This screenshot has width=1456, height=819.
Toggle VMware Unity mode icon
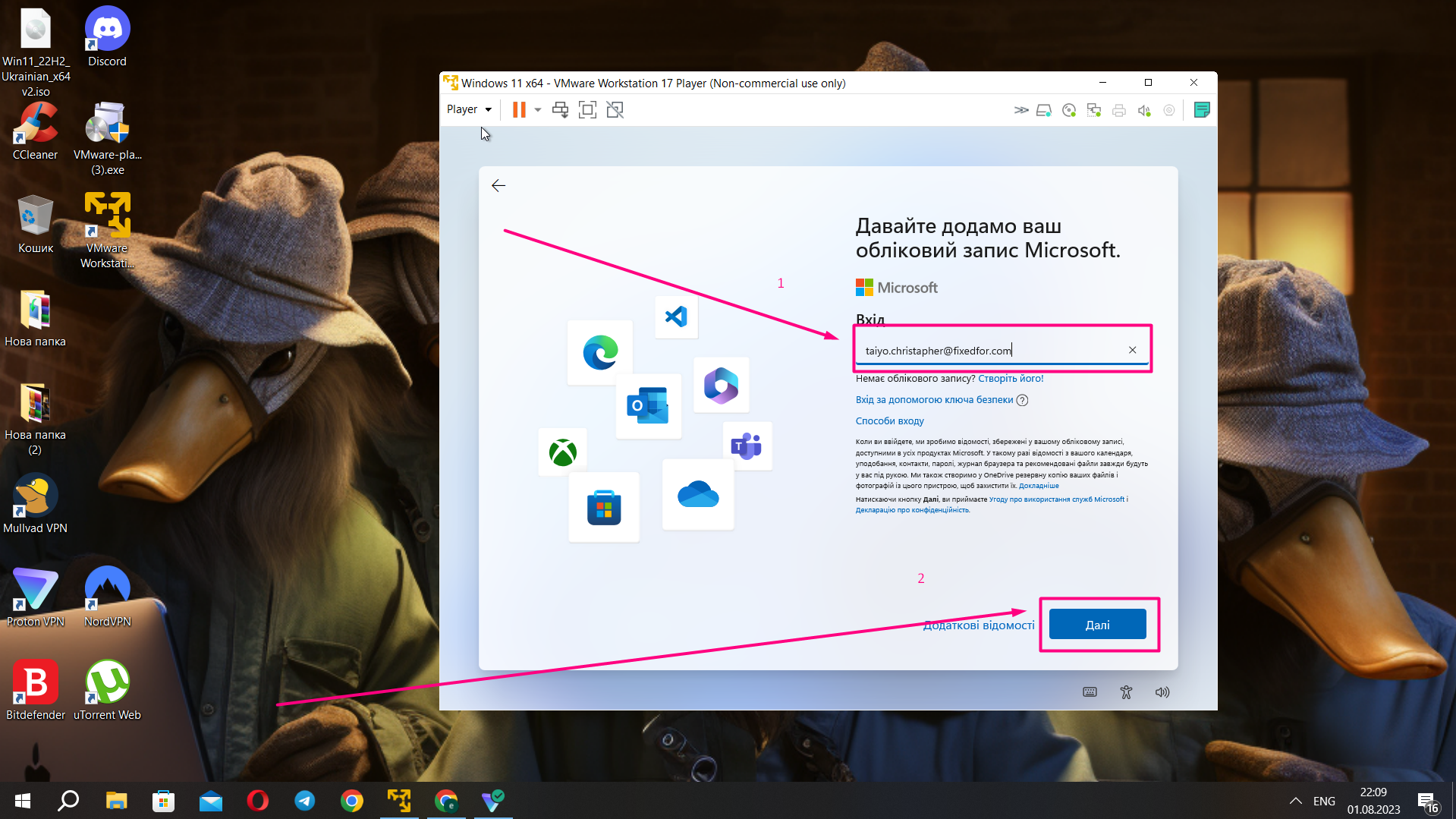615,110
